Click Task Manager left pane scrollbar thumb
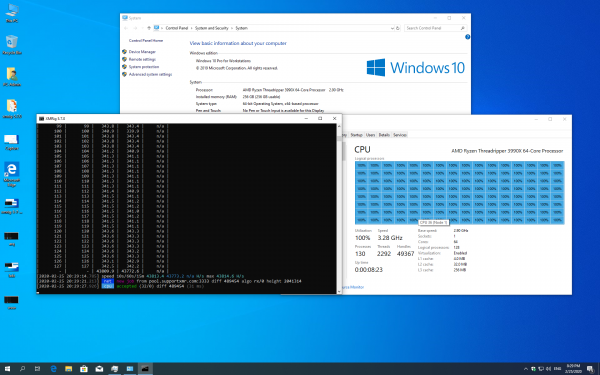This screenshot has width=600, height=375. tap(344, 151)
